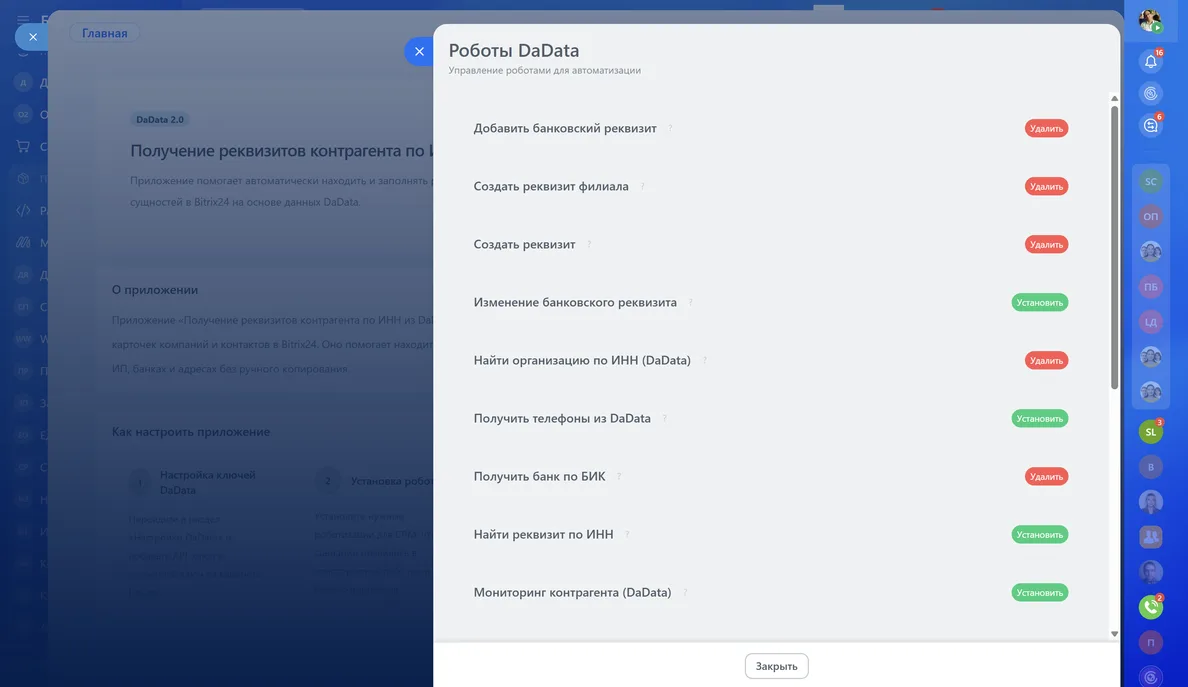Delete the Добавить банковский реквизит robot
The image size is (1188, 687).
1046,128
